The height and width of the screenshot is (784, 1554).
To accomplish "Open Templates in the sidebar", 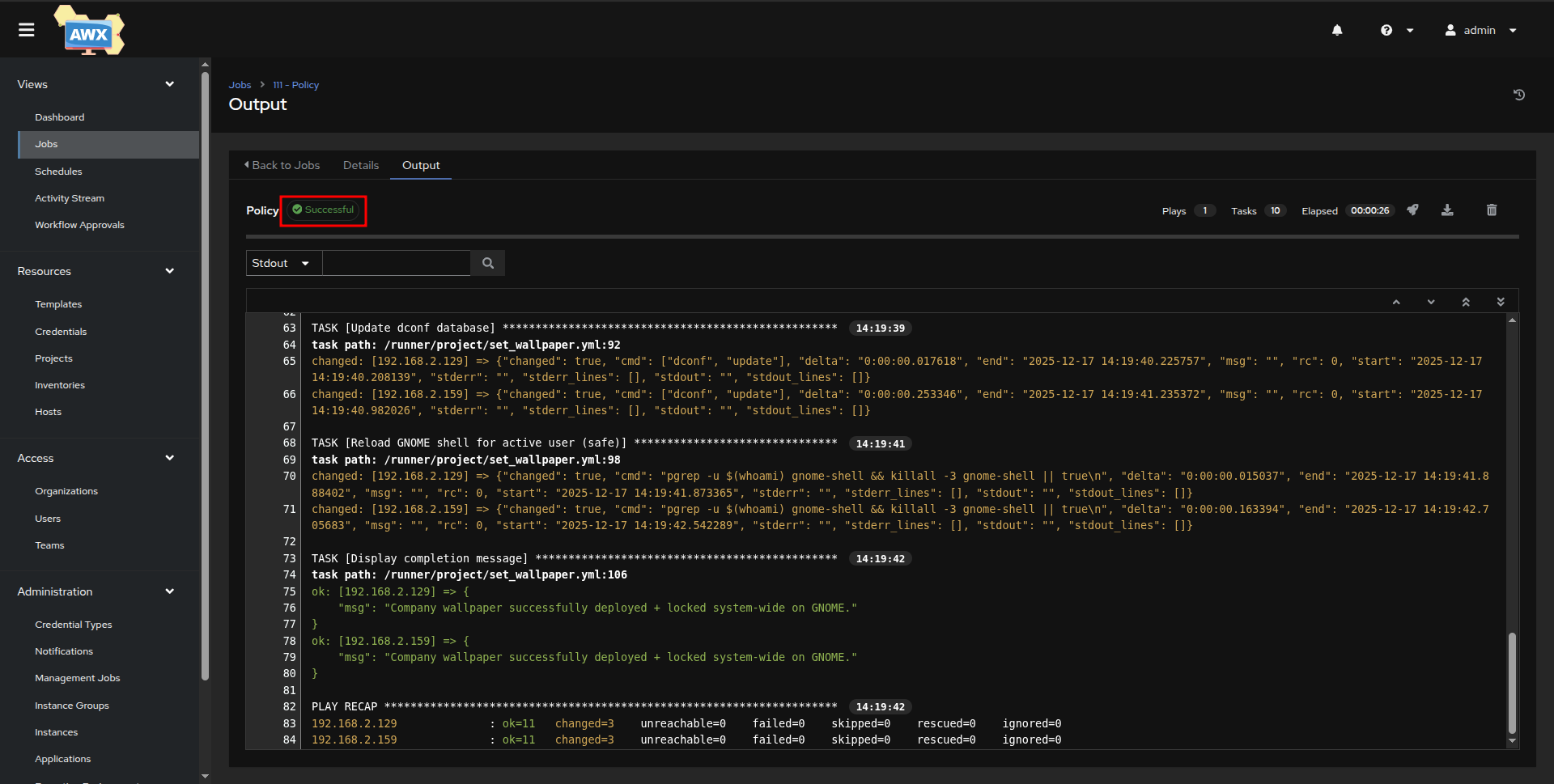I will coord(58,304).
